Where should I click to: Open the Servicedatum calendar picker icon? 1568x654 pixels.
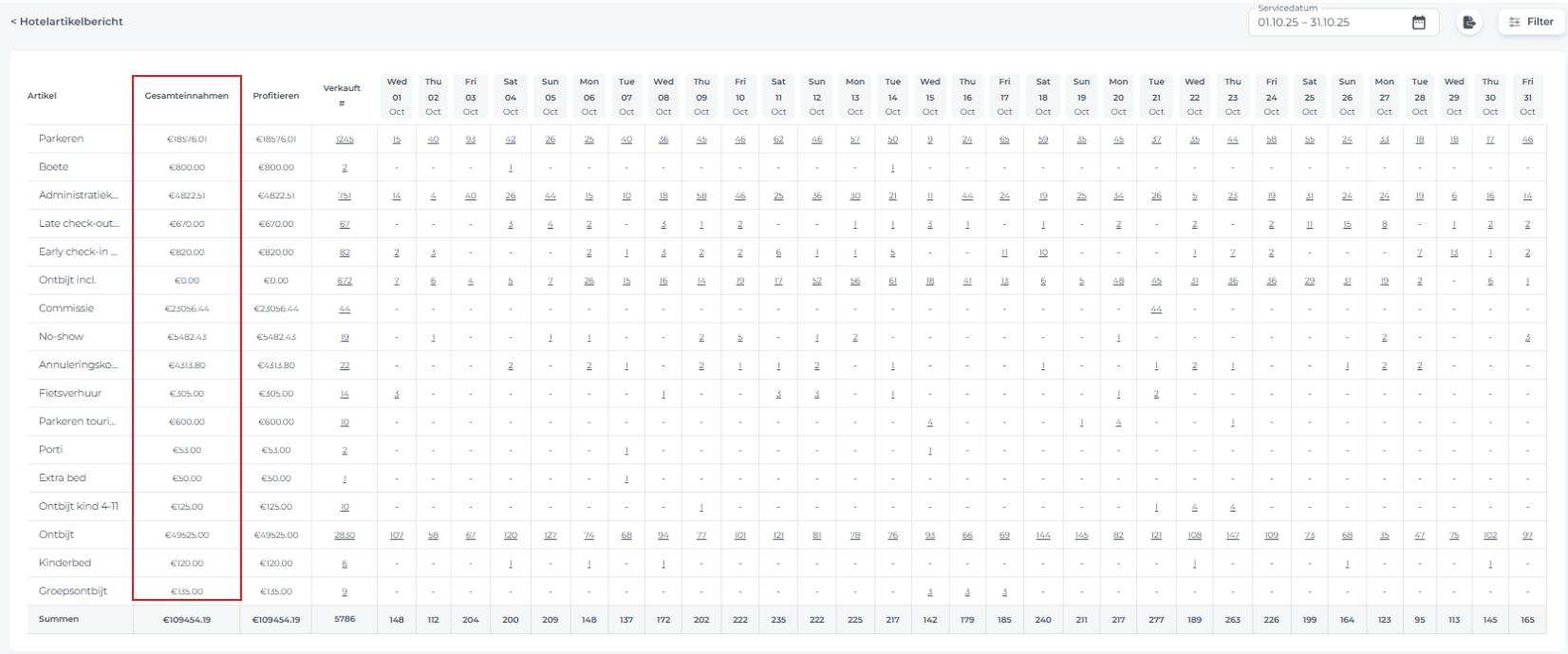click(1418, 22)
